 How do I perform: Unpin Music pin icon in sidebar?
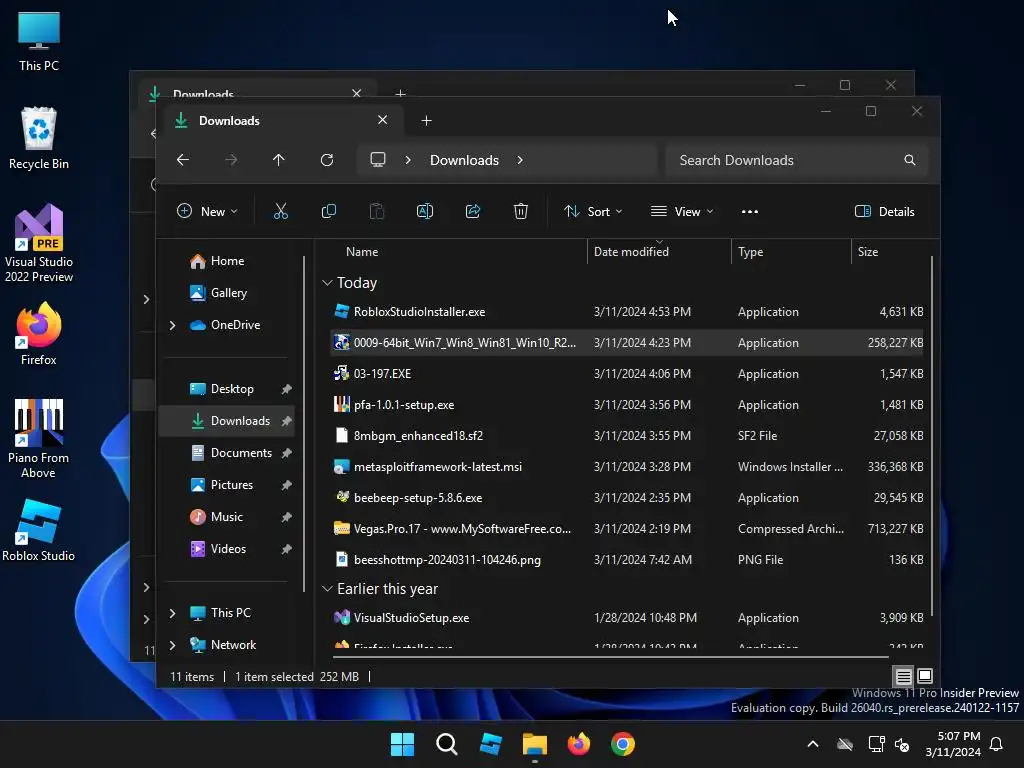click(286, 517)
